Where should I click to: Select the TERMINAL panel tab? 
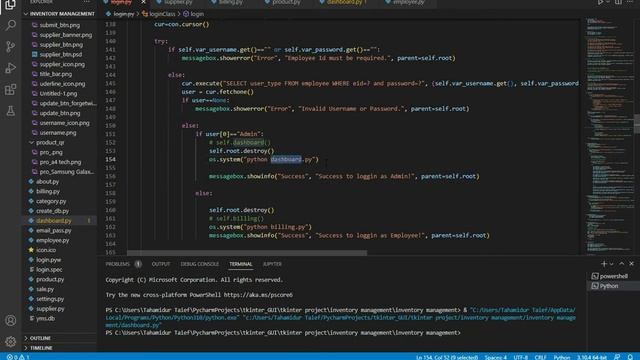point(241,264)
